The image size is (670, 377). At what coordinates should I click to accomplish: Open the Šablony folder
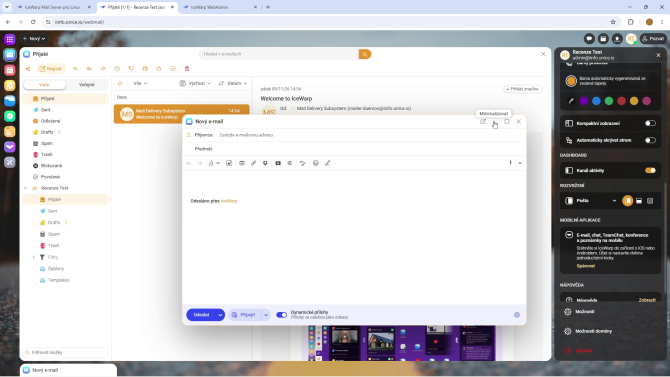point(56,269)
